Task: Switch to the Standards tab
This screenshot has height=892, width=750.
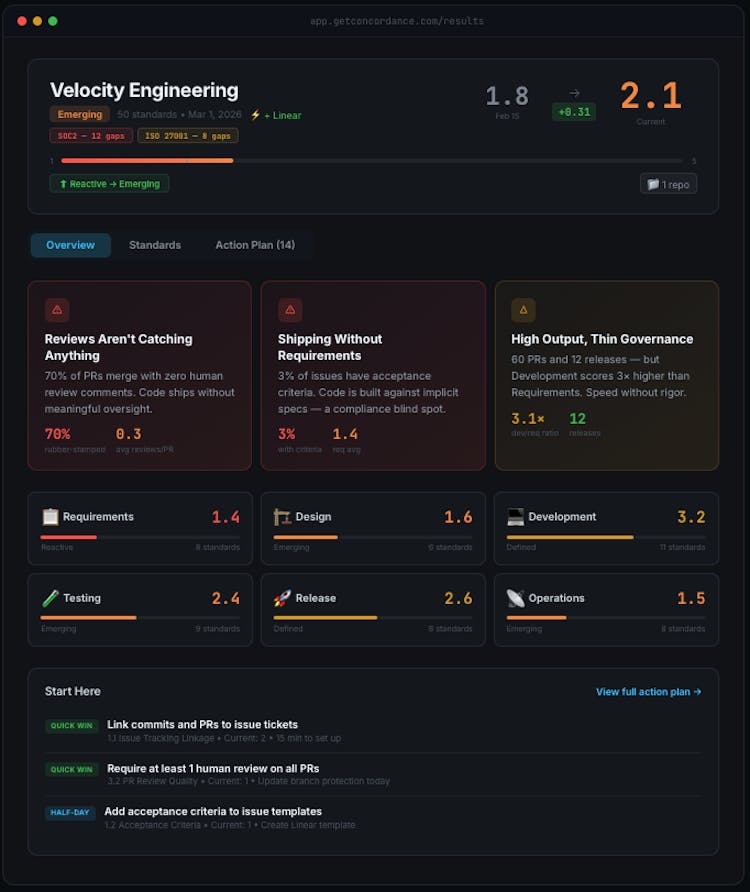Action: pyautogui.click(x=155, y=245)
